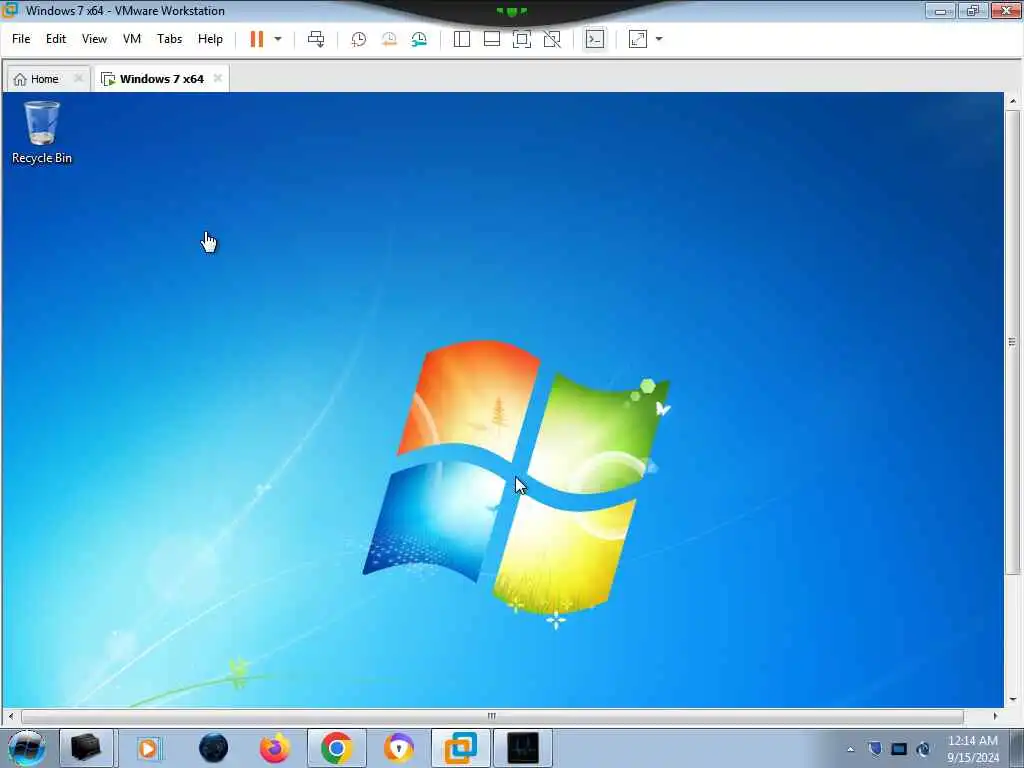The width and height of the screenshot is (1024, 768).
Task: Click the monitor tray icon
Action: [x=899, y=749]
